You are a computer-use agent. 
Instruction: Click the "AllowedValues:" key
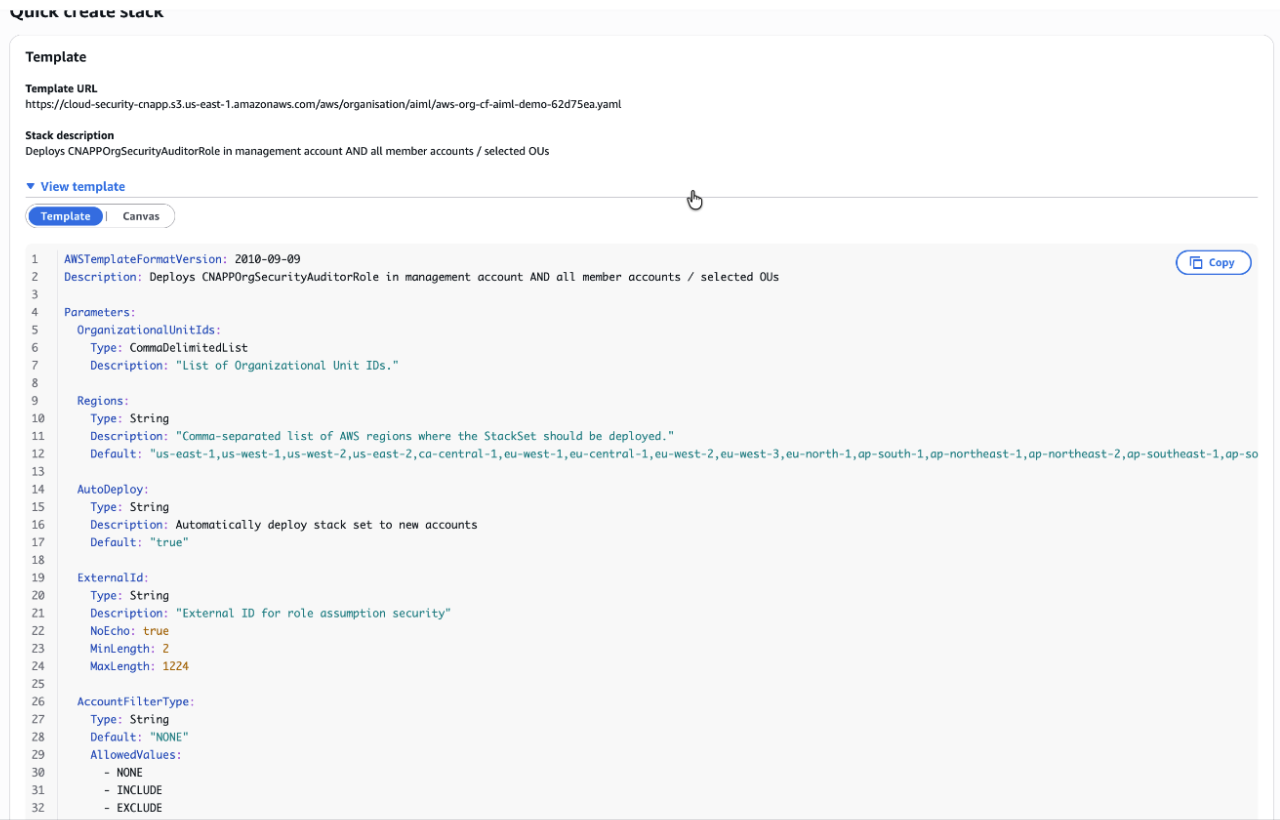click(x=136, y=755)
